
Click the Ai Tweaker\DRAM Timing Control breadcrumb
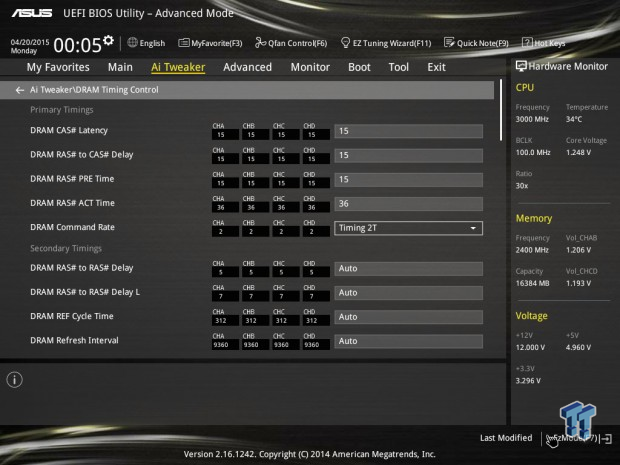pos(94,90)
